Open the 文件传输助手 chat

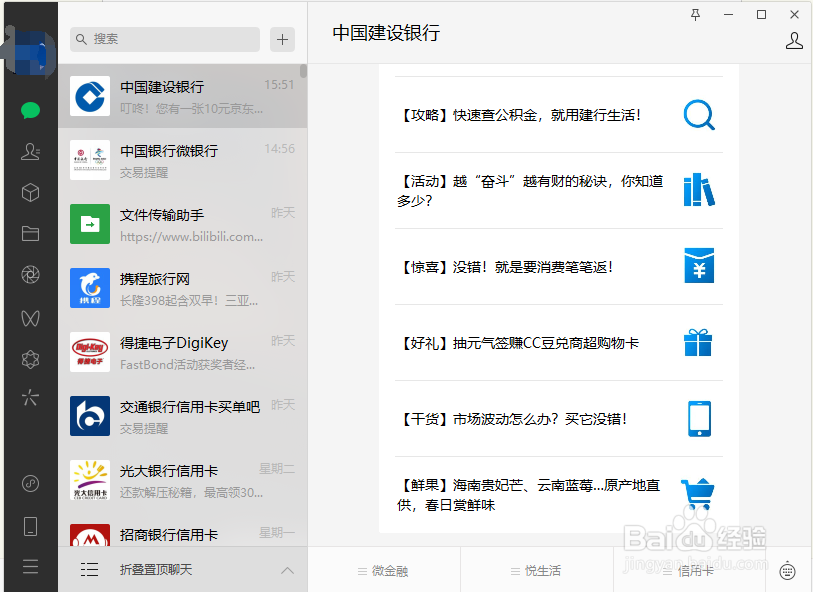tap(182, 224)
